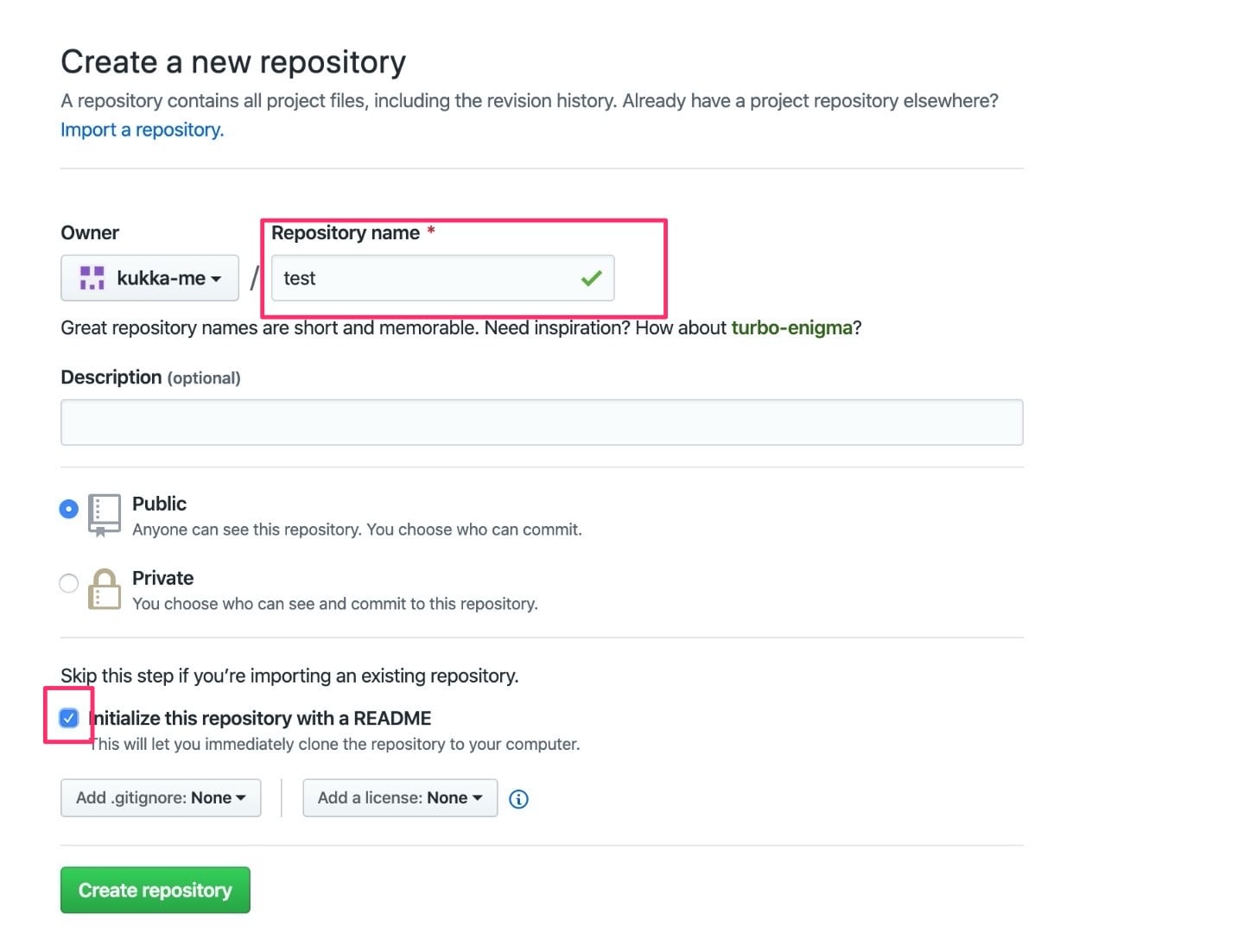Click into the Description optional text field

(542, 422)
